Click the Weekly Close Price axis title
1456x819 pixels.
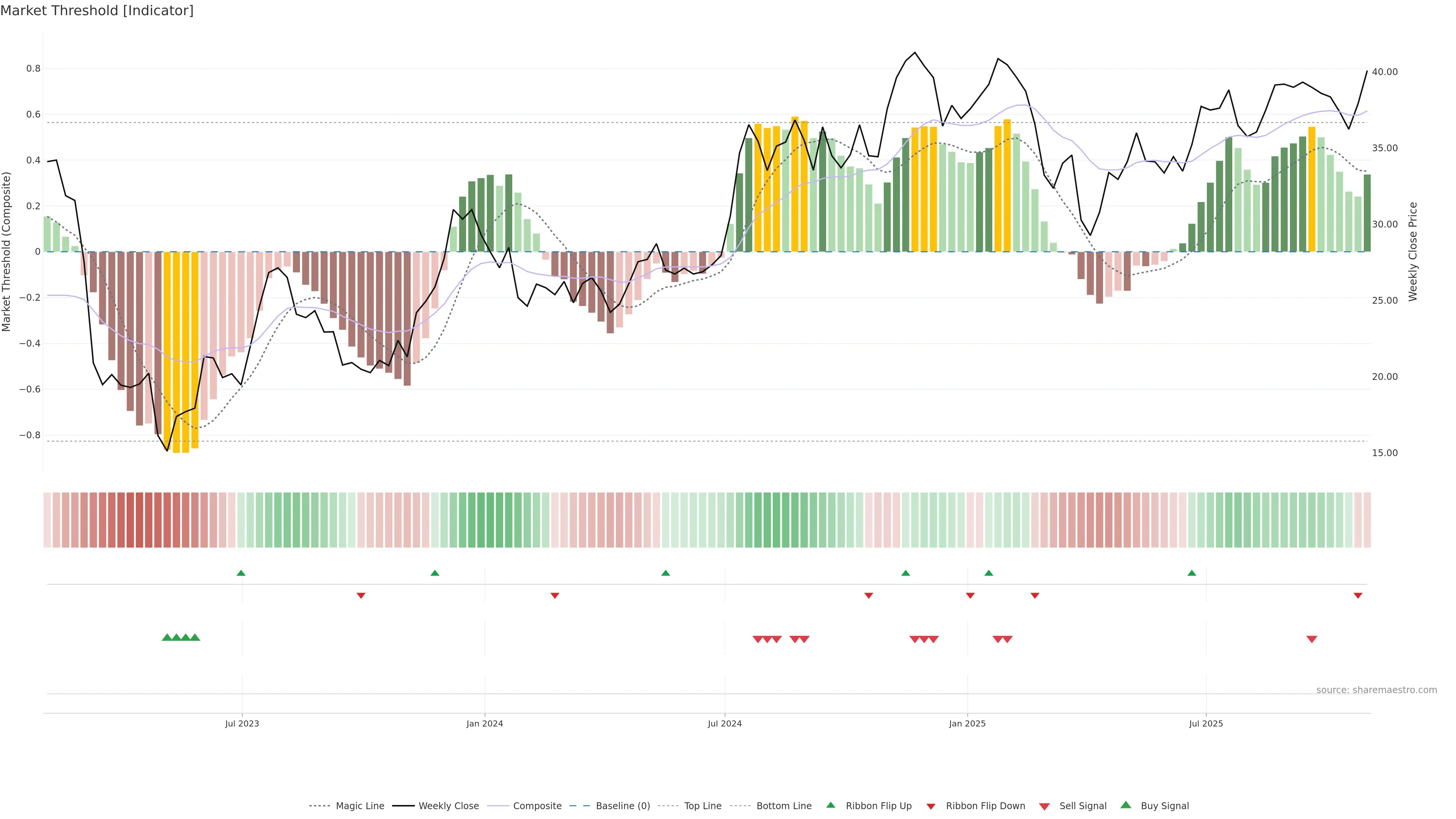[1413, 251]
